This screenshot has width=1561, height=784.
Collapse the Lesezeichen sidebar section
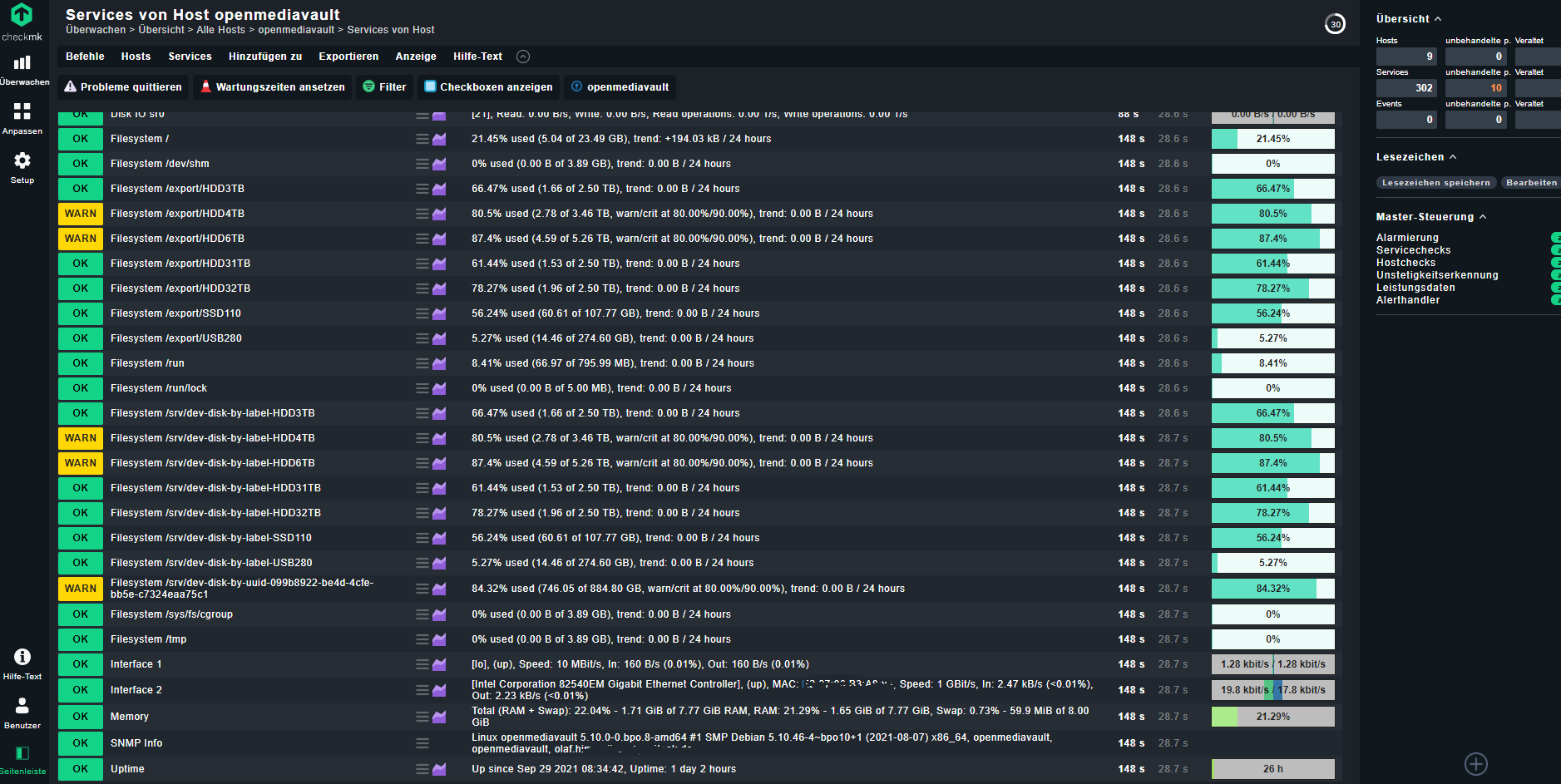(x=1453, y=156)
